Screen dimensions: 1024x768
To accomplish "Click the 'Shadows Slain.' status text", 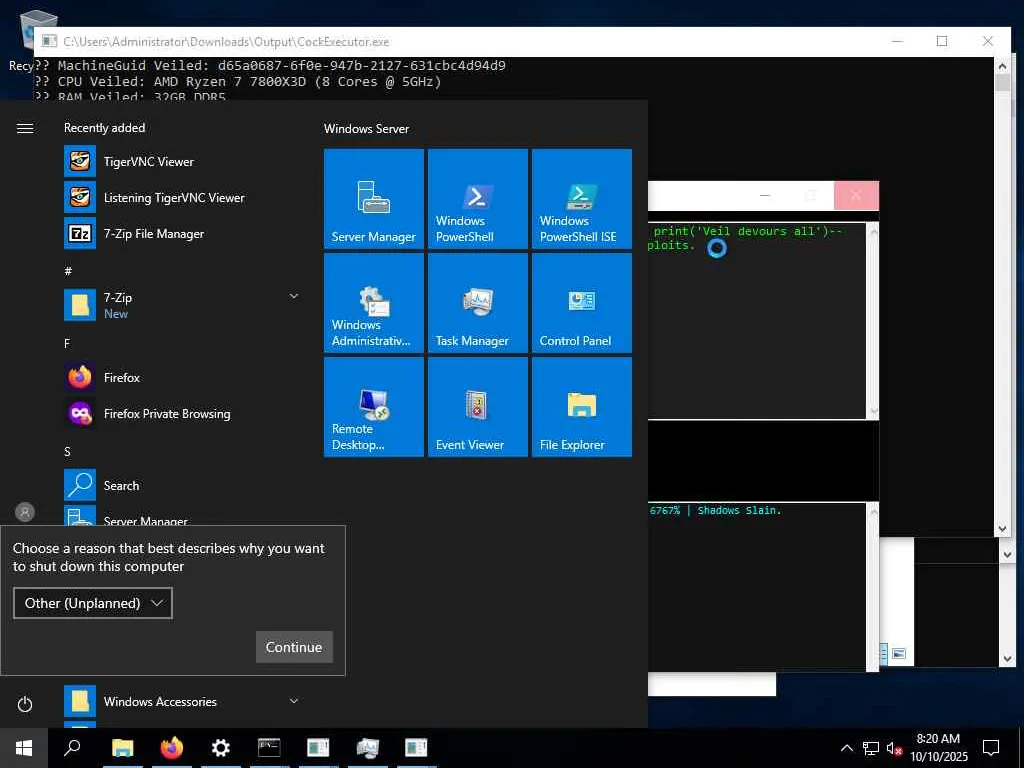I will click(739, 510).
